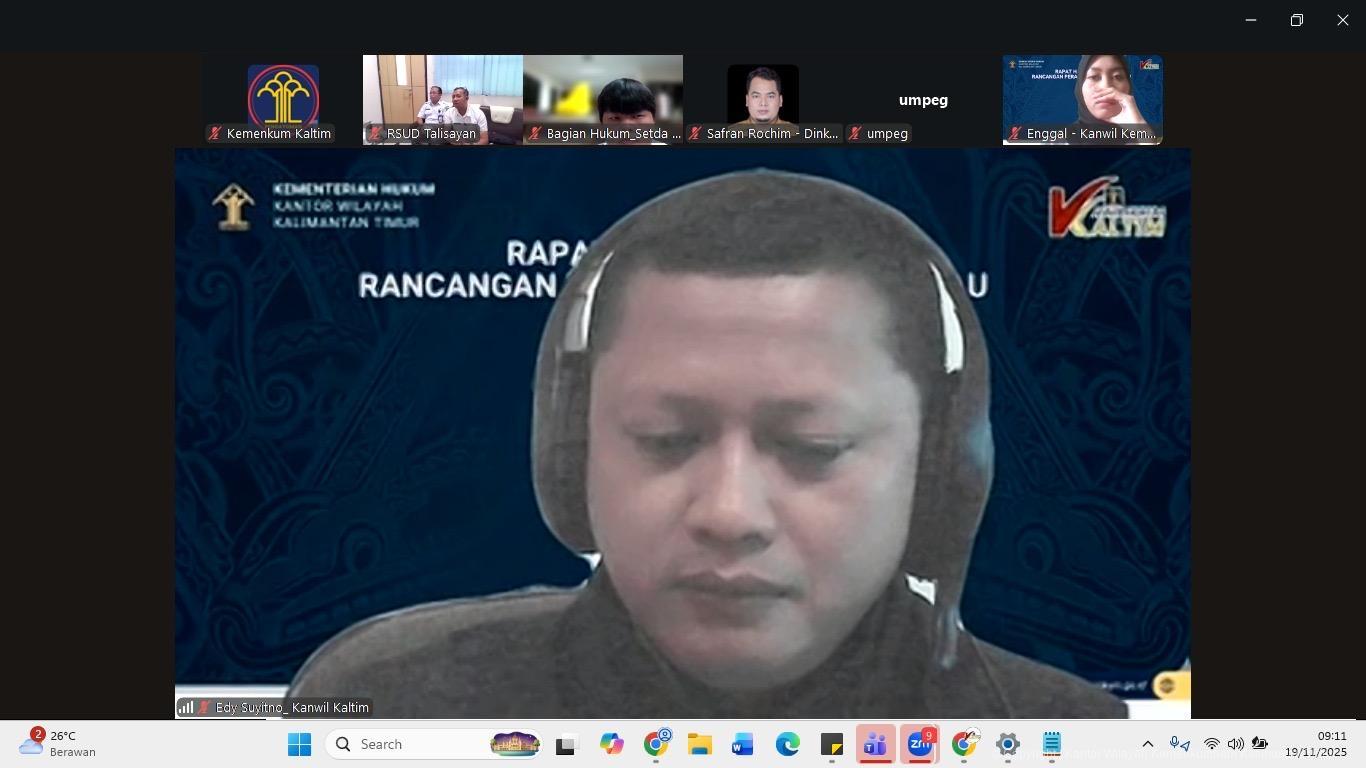Click the Enggal - Kanwil participant video tile
1366x768 pixels.
point(1082,100)
